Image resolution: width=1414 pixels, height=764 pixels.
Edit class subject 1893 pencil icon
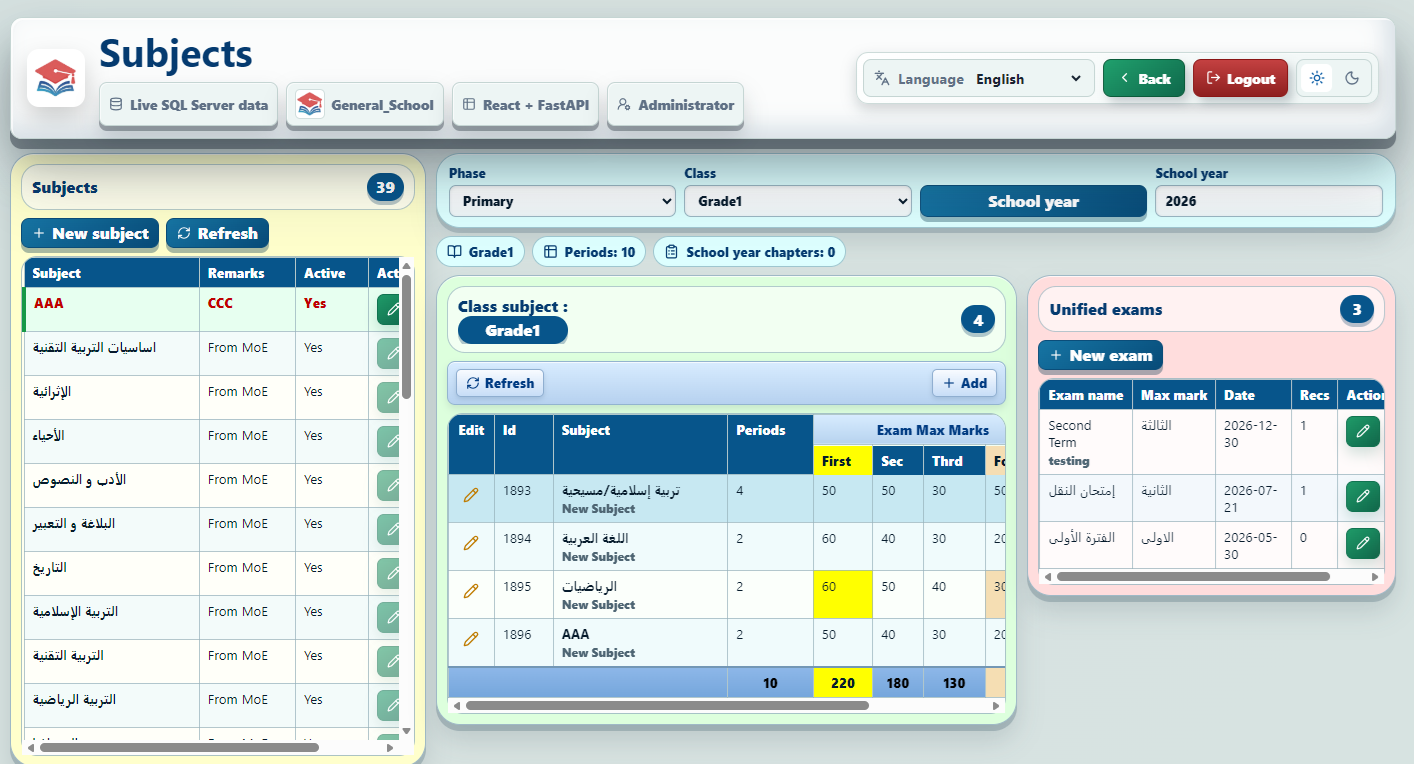click(x=471, y=495)
